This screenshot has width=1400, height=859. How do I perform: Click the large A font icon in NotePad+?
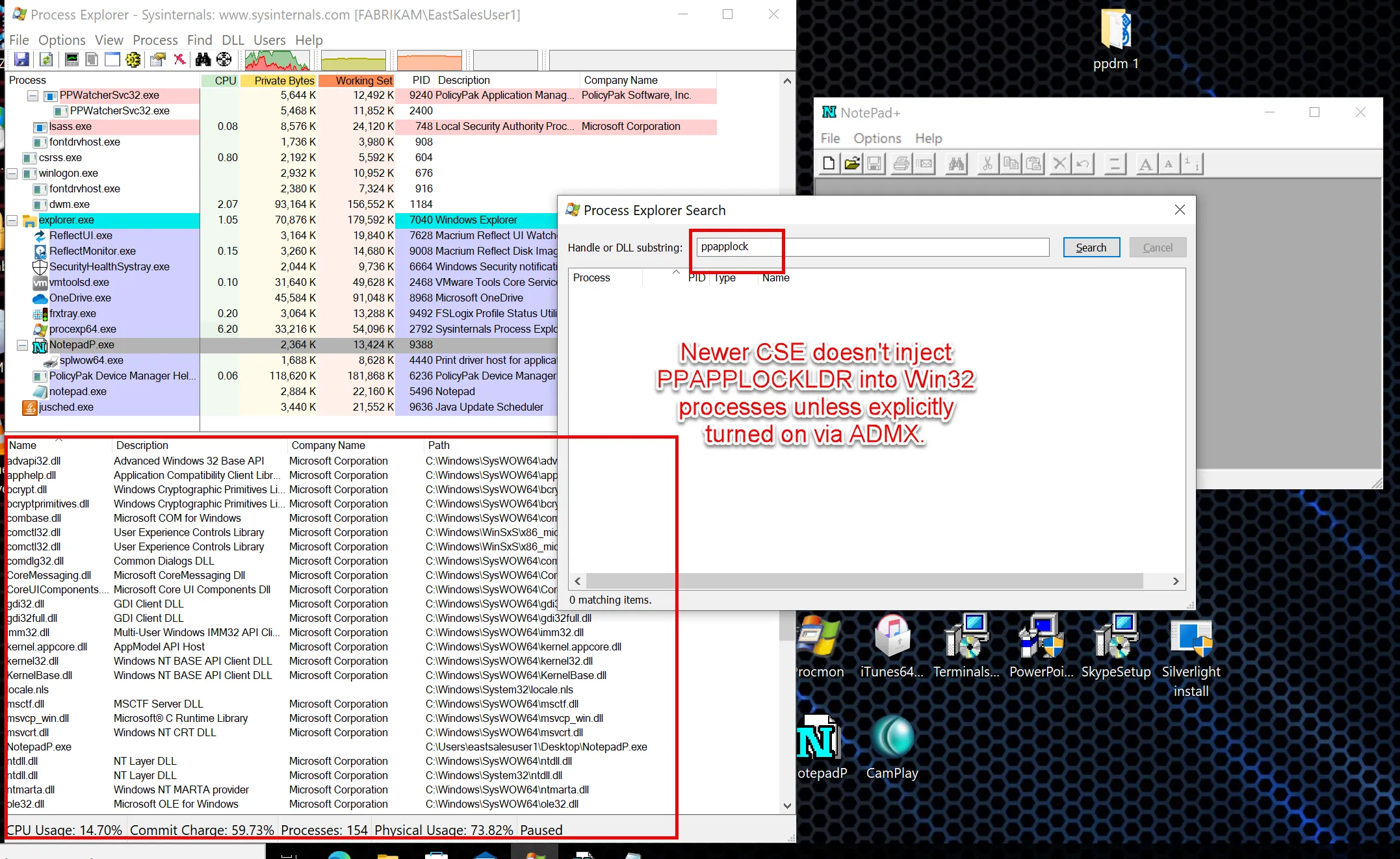click(1145, 164)
